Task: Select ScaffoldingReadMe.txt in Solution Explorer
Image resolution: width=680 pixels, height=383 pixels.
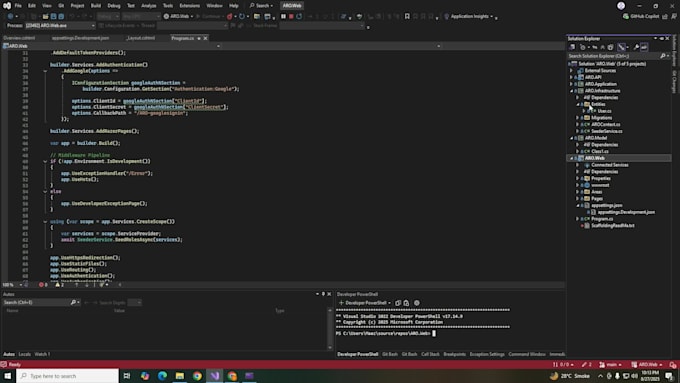Action: [x=612, y=226]
